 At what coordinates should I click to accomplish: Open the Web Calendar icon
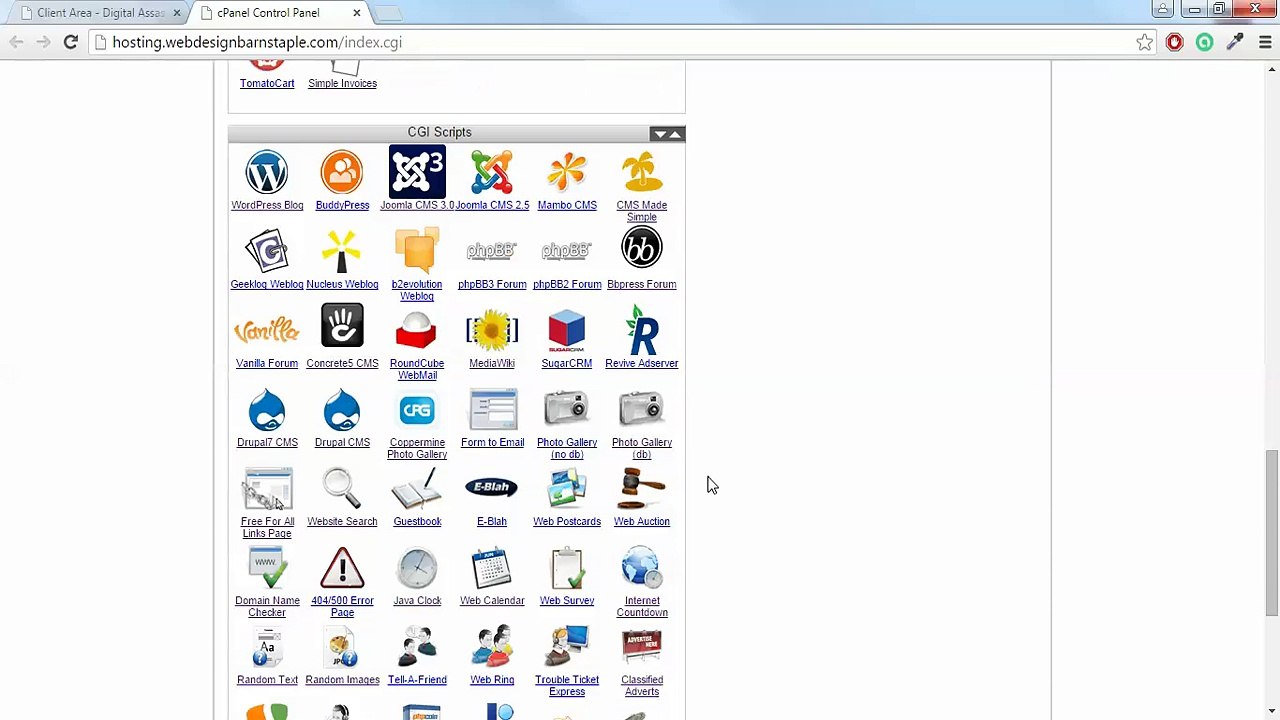click(492, 567)
